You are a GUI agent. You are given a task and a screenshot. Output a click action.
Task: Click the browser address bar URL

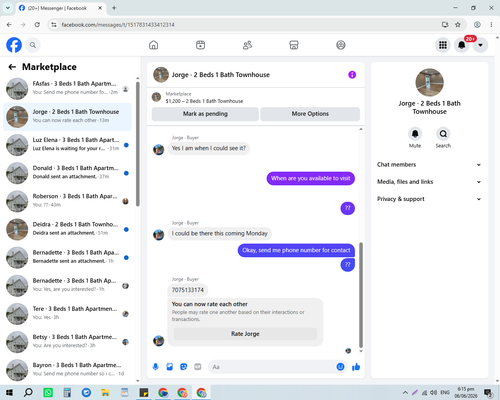[x=118, y=25]
